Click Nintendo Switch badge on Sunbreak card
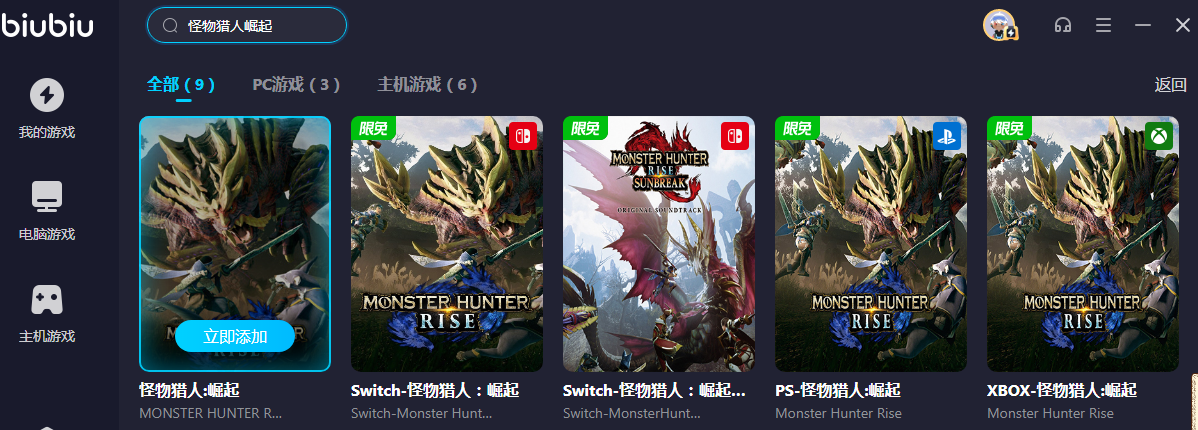Screen dimensions: 1198x430 tap(735, 136)
